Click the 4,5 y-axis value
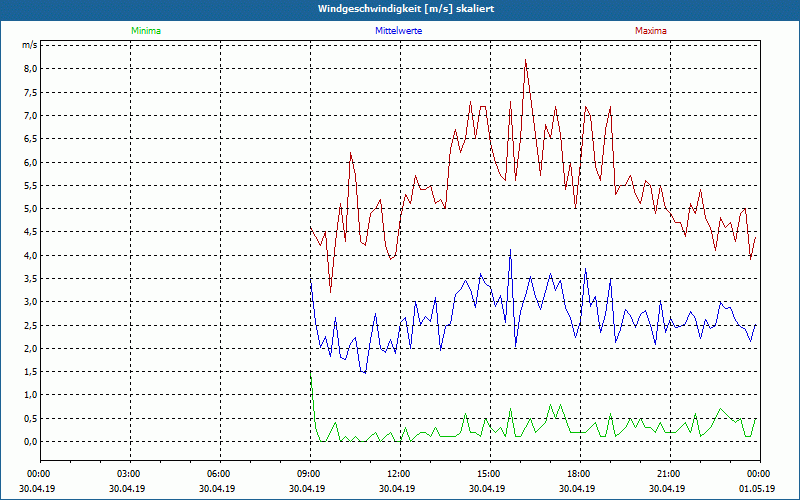800x500 pixels. coord(31,232)
